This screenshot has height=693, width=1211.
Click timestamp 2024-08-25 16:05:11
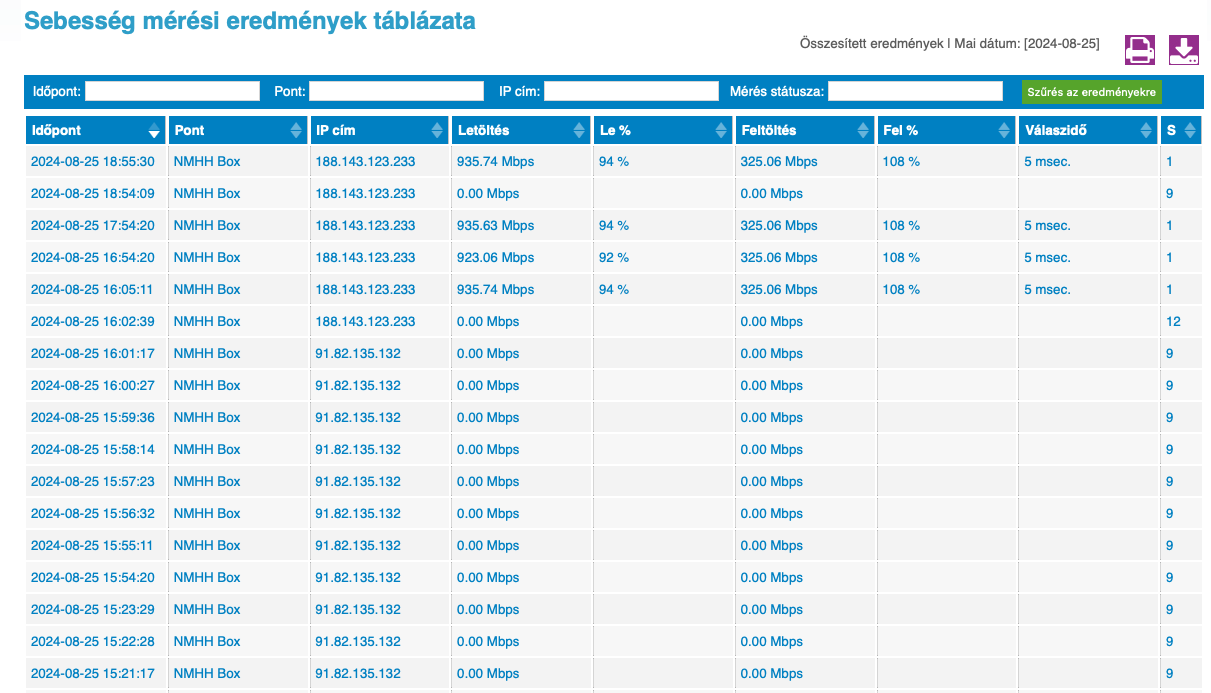(x=93, y=290)
